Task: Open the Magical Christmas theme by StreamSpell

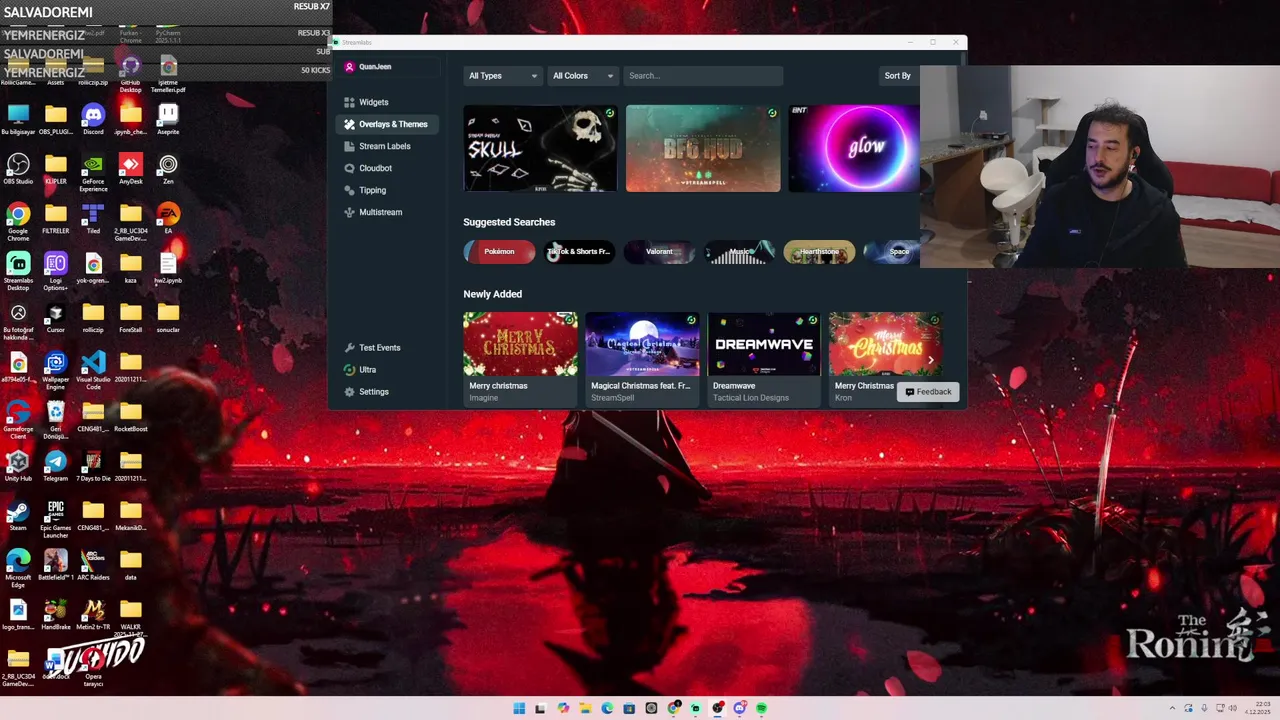Action: click(x=642, y=358)
